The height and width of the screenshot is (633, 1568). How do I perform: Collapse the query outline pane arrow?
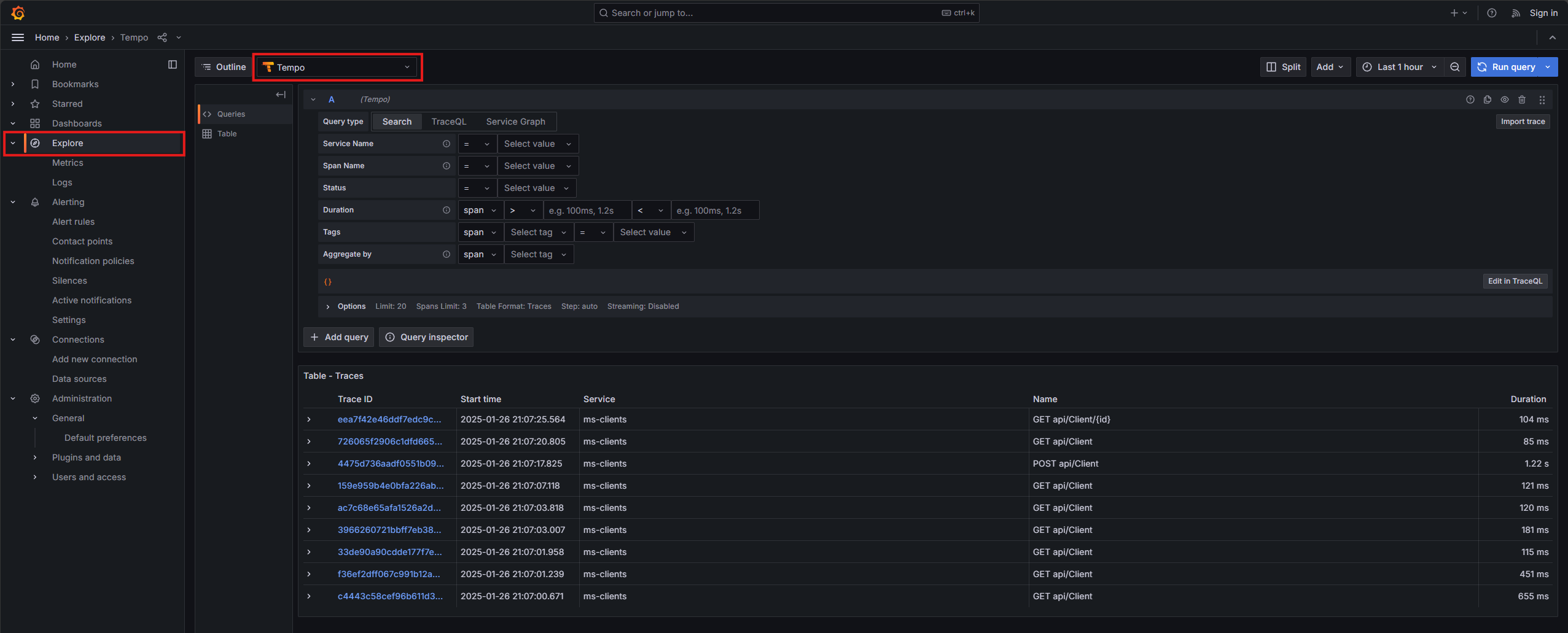pos(281,95)
